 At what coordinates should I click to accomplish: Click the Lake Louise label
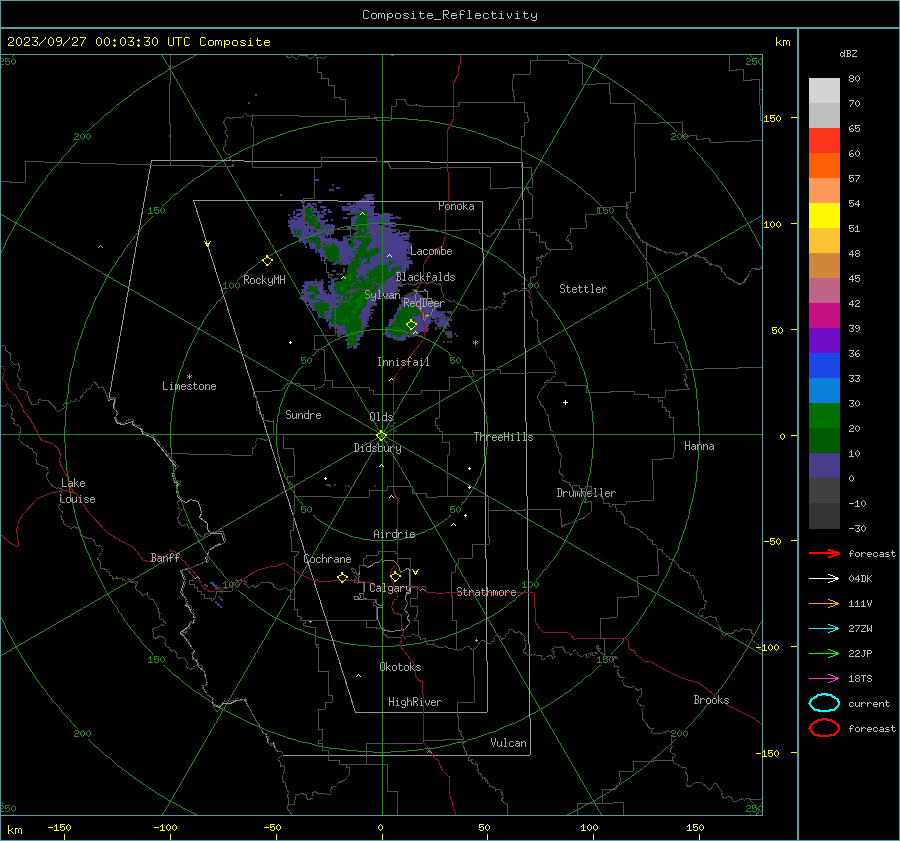77,491
